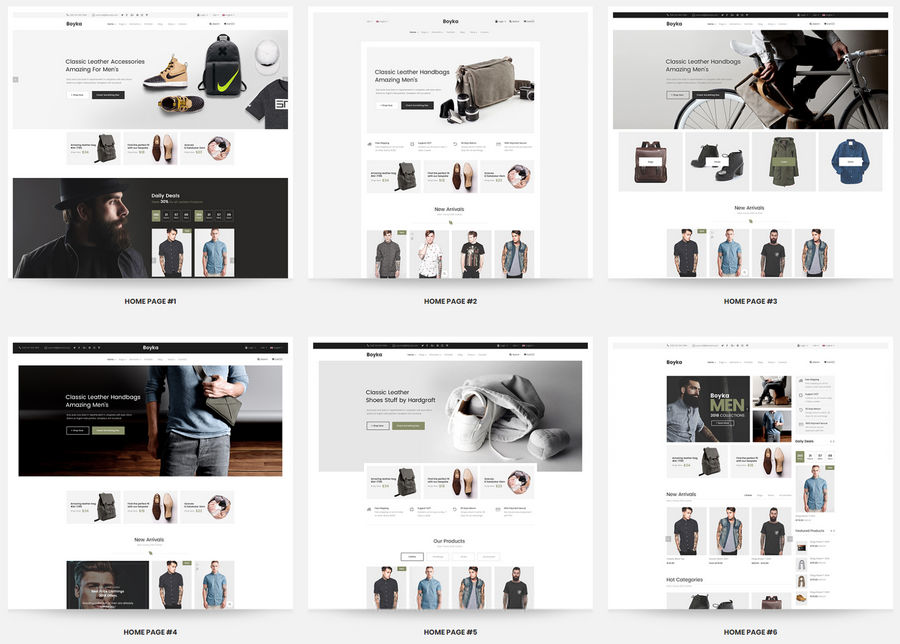900x644 pixels.
Task: Click the green parka tile in Home Page #3
Action: 784,161
